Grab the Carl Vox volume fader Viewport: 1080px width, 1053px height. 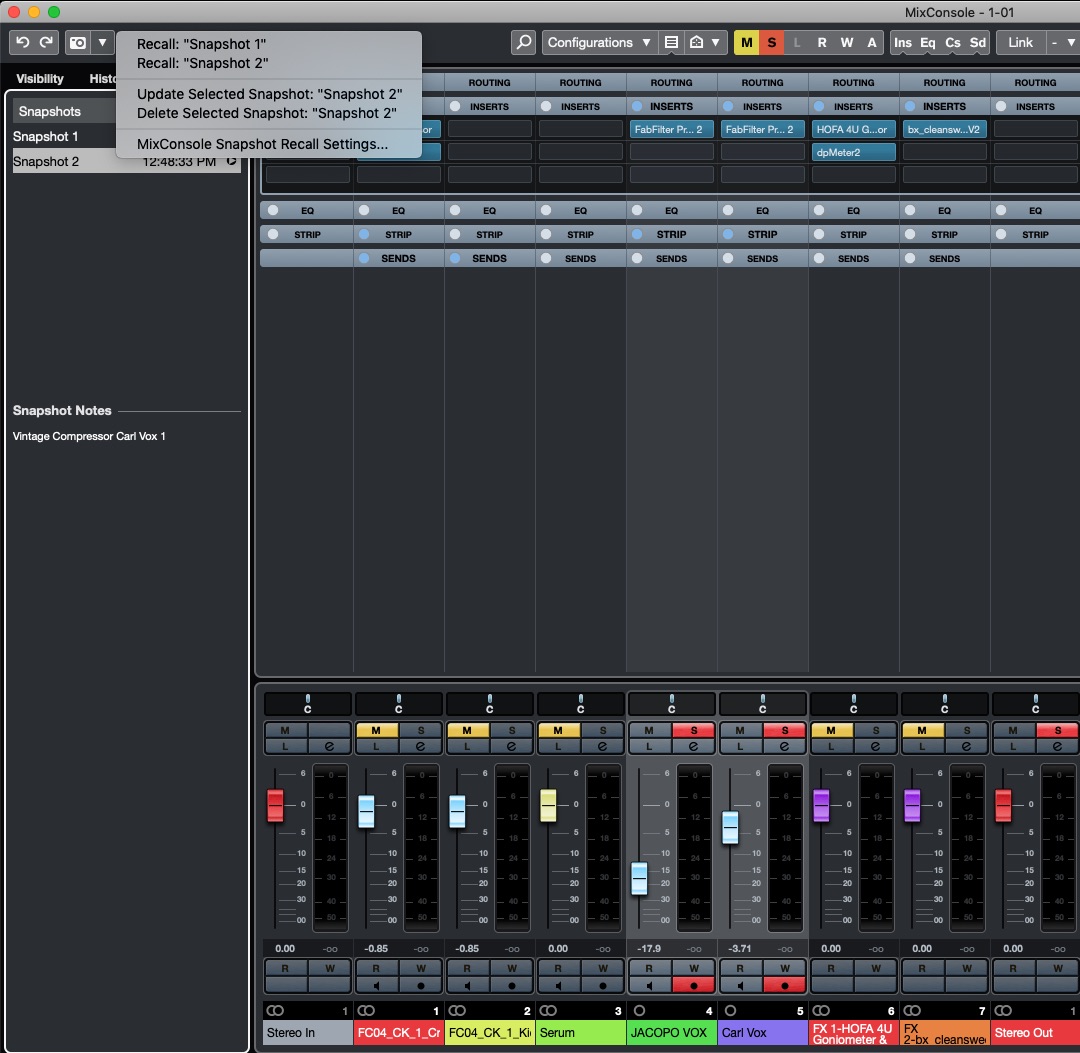tap(730, 828)
